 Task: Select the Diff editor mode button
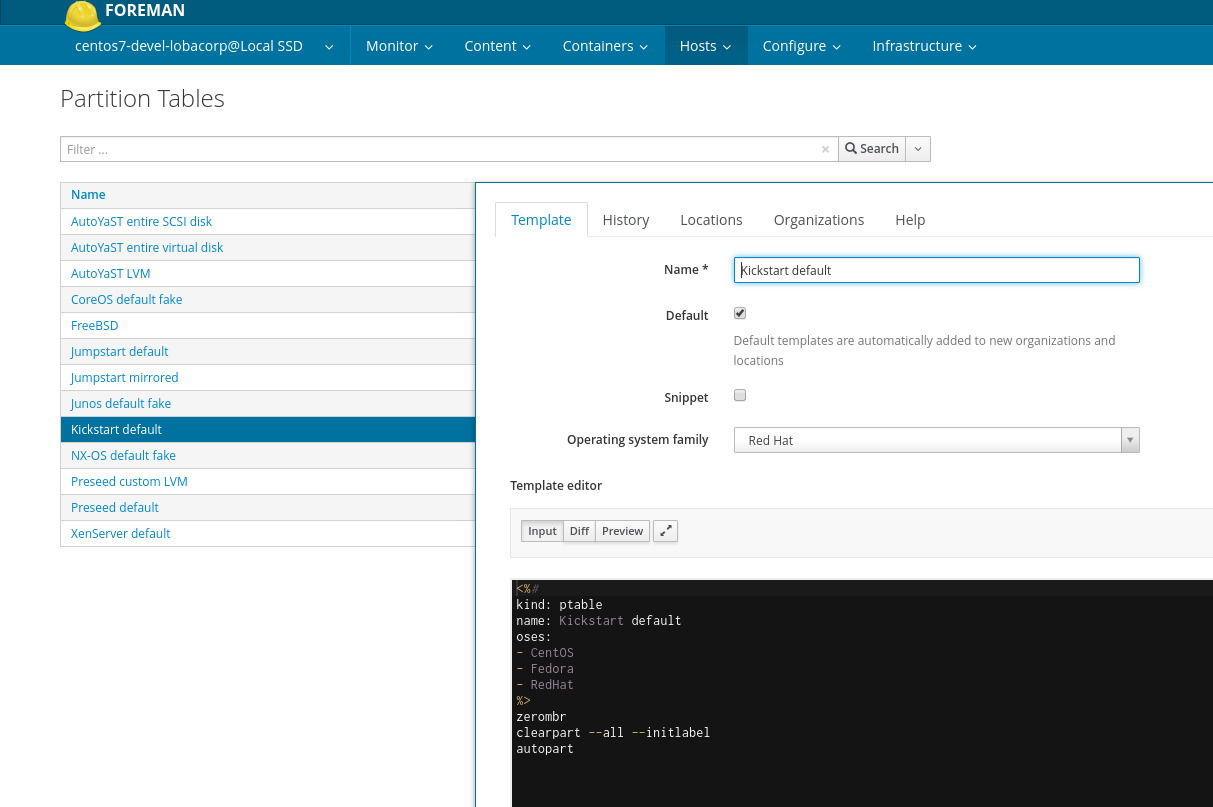click(579, 531)
